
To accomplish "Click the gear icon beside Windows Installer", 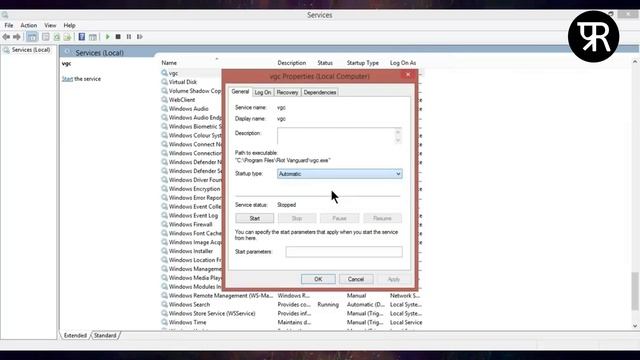I will (164, 251).
